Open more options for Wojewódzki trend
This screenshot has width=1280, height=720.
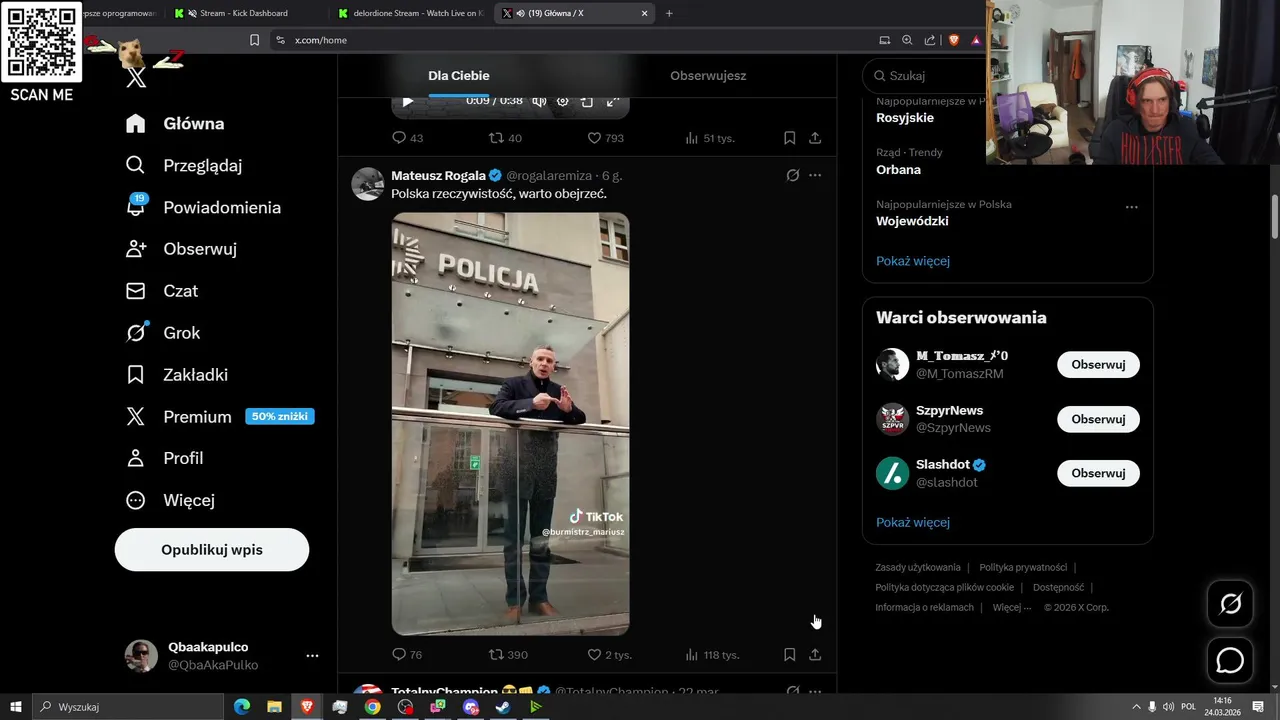1132,207
